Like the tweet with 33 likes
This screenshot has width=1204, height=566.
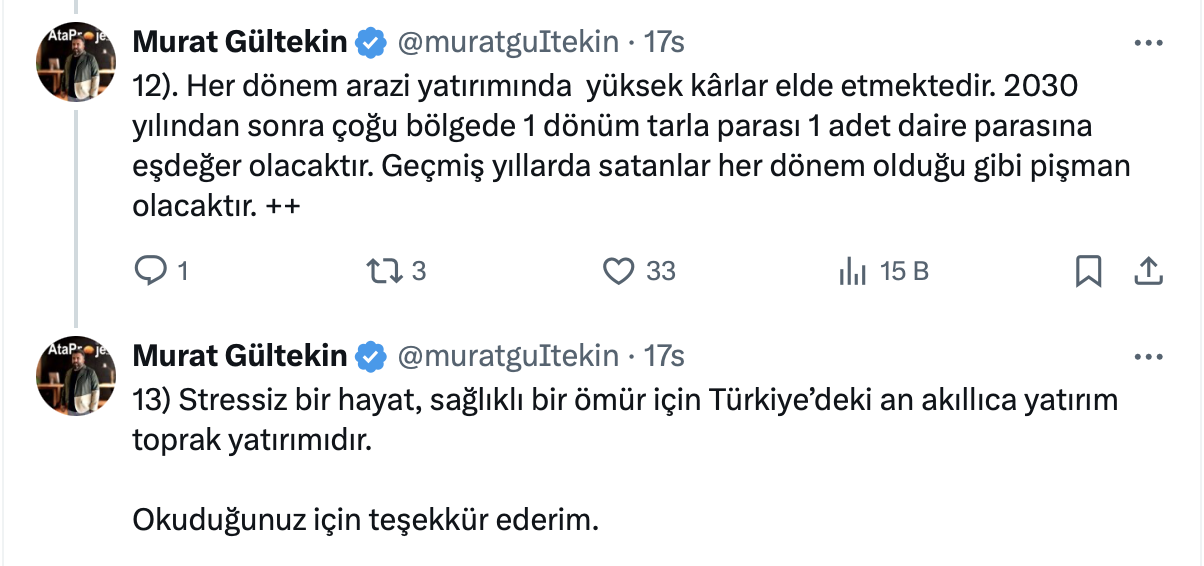(x=620, y=270)
